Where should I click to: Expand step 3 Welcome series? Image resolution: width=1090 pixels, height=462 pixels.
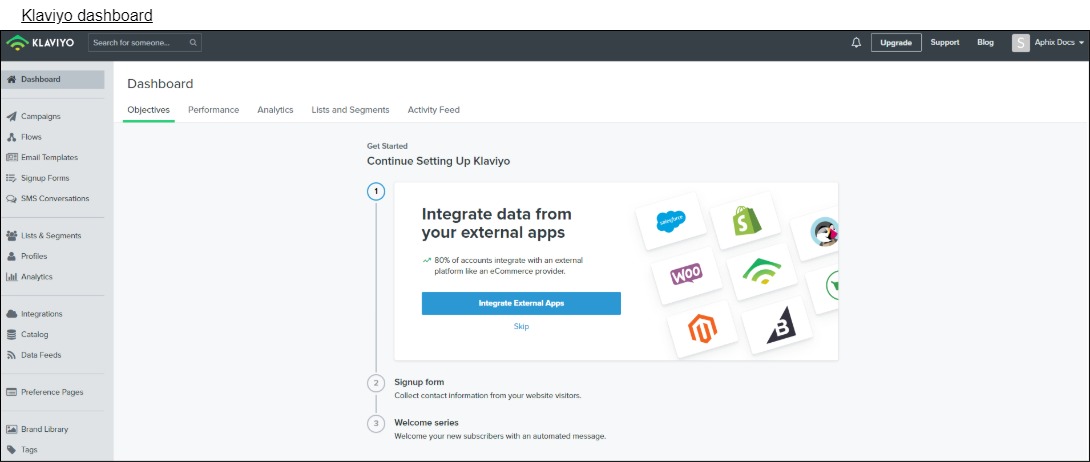[x=426, y=423]
